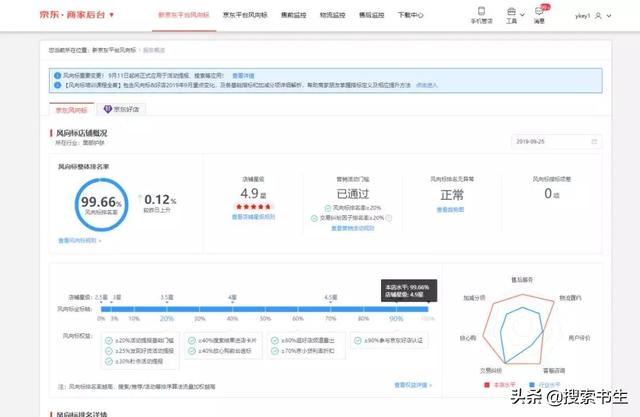Click the 京东·商家后台 logo

72,15
